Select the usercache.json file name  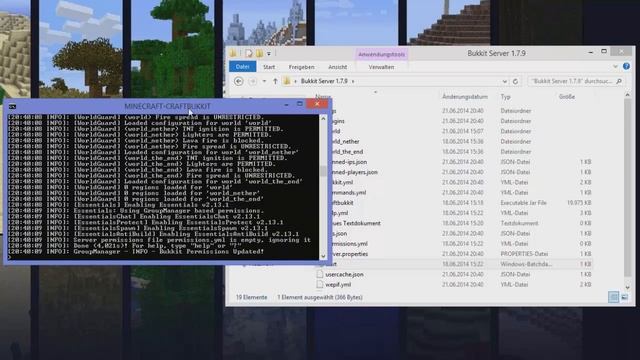click(344, 274)
